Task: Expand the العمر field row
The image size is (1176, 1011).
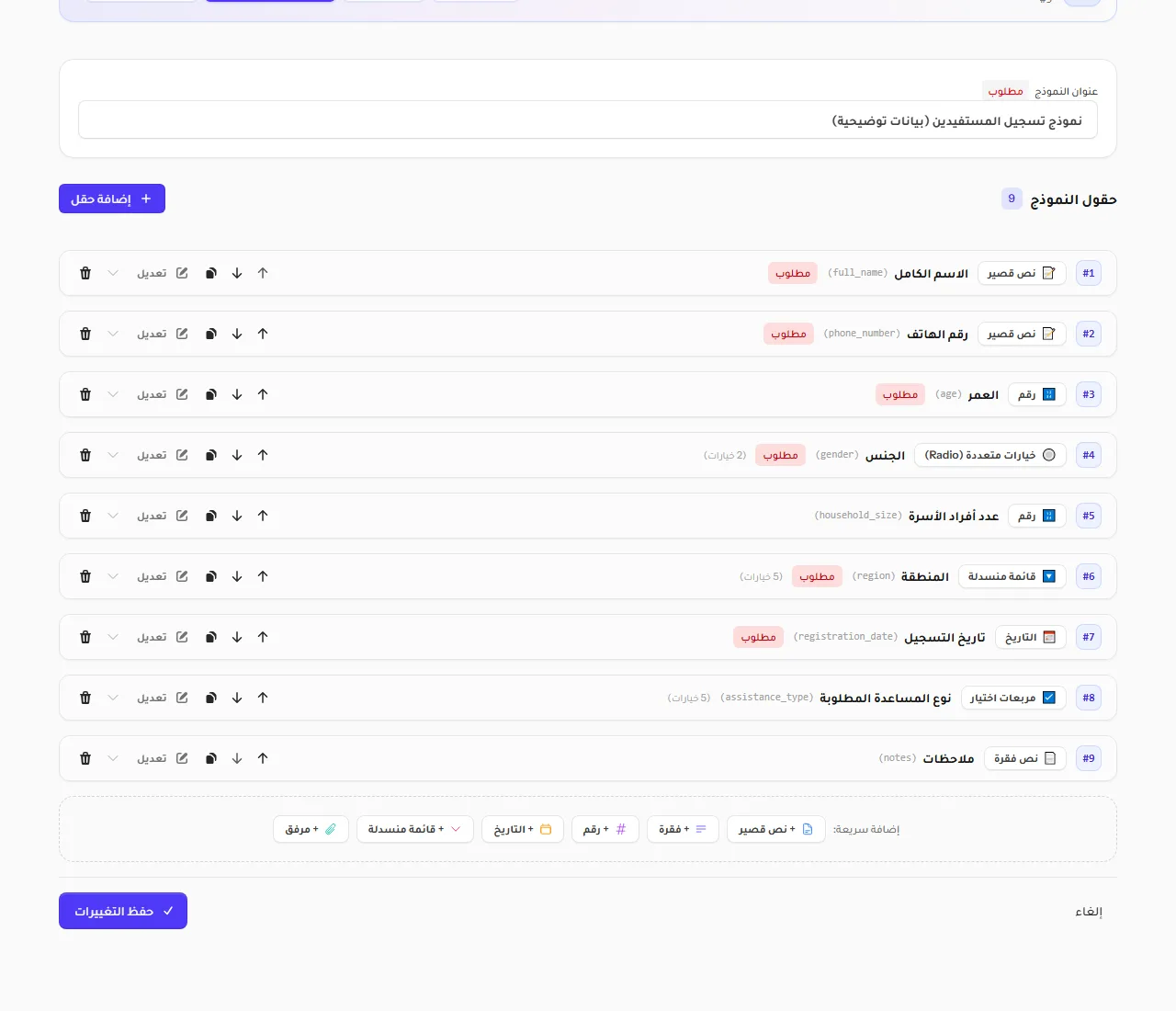Action: (113, 394)
